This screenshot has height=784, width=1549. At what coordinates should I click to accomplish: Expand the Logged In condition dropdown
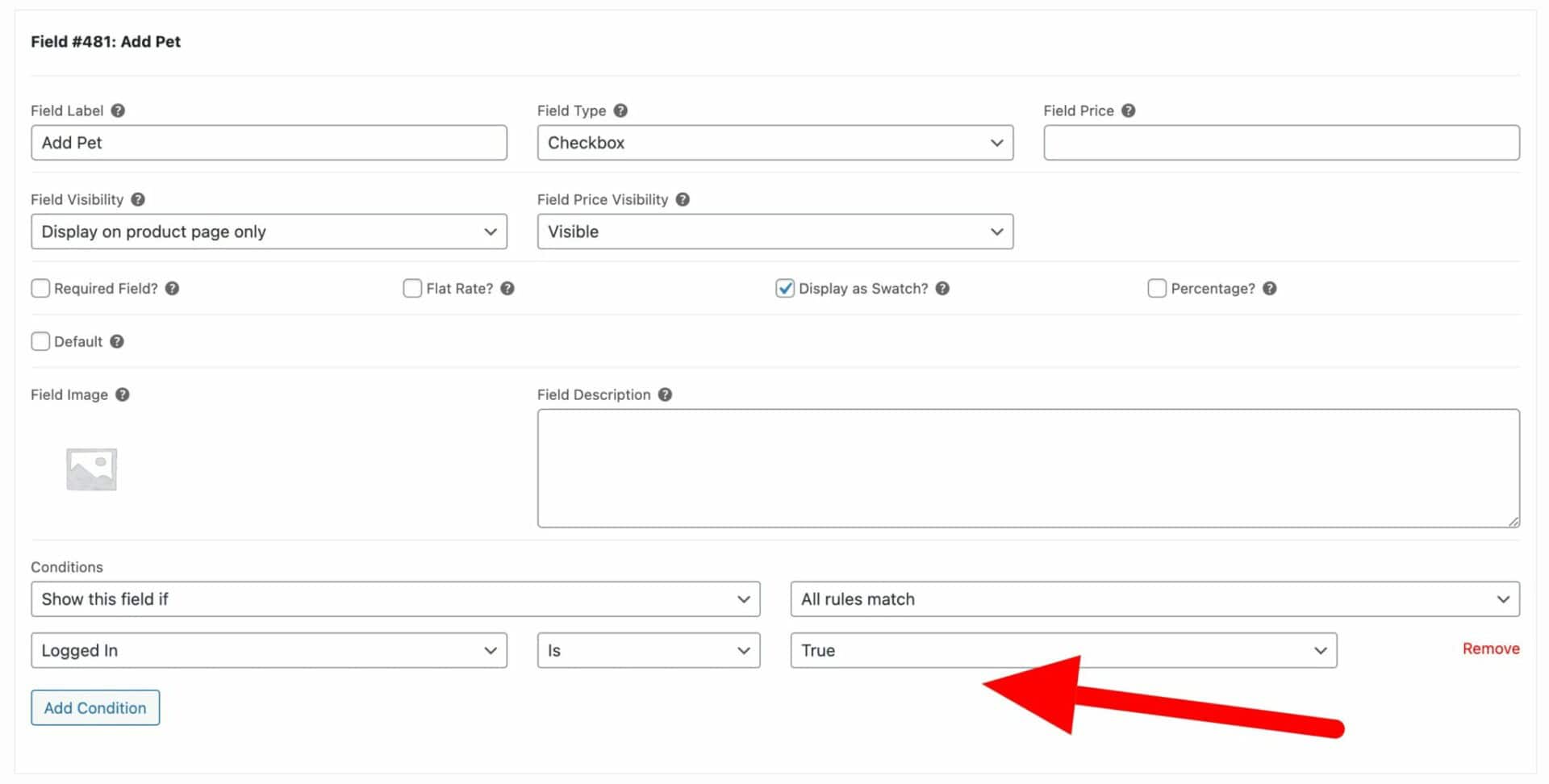pos(269,651)
